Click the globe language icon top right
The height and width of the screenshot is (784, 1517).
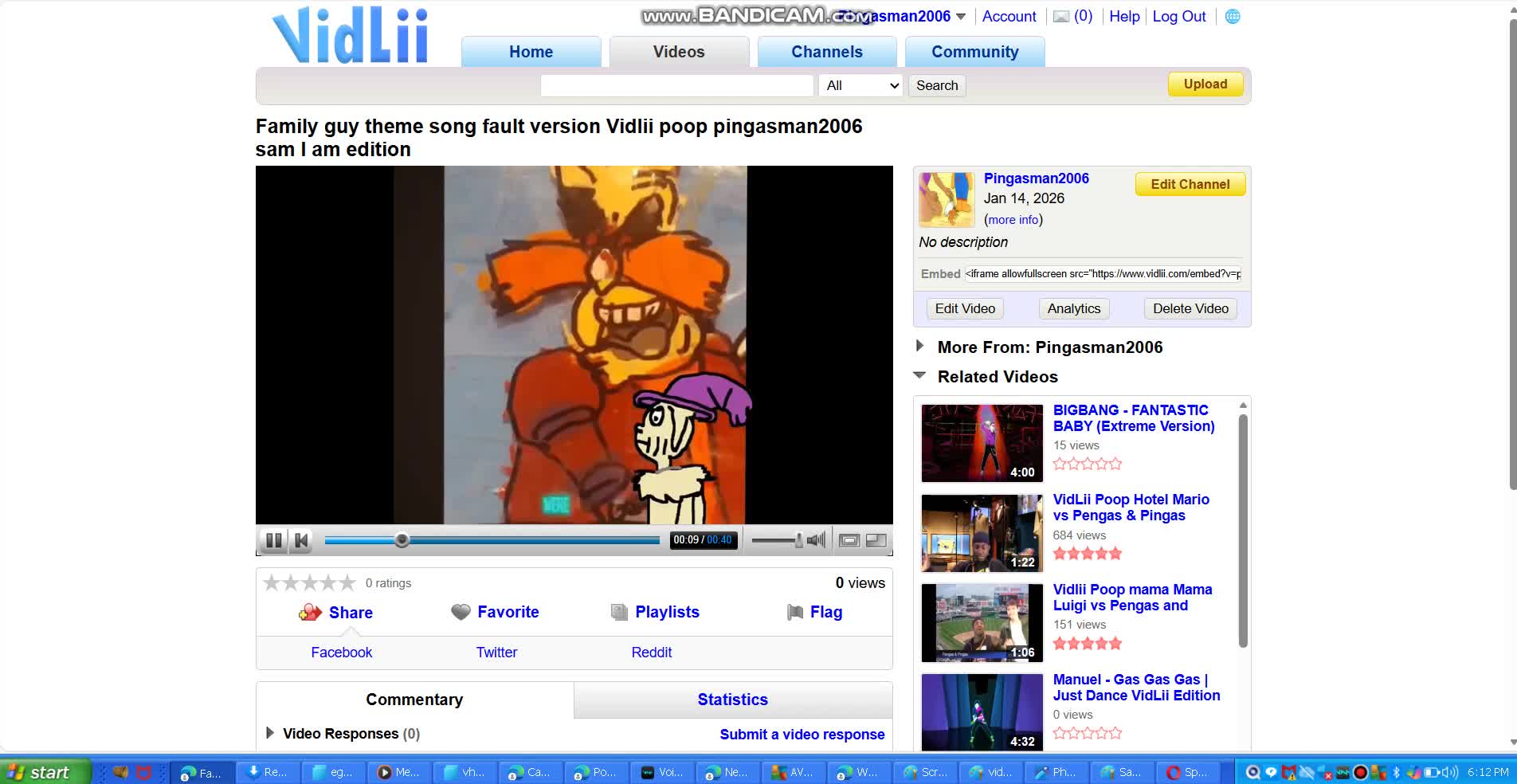point(1232,16)
